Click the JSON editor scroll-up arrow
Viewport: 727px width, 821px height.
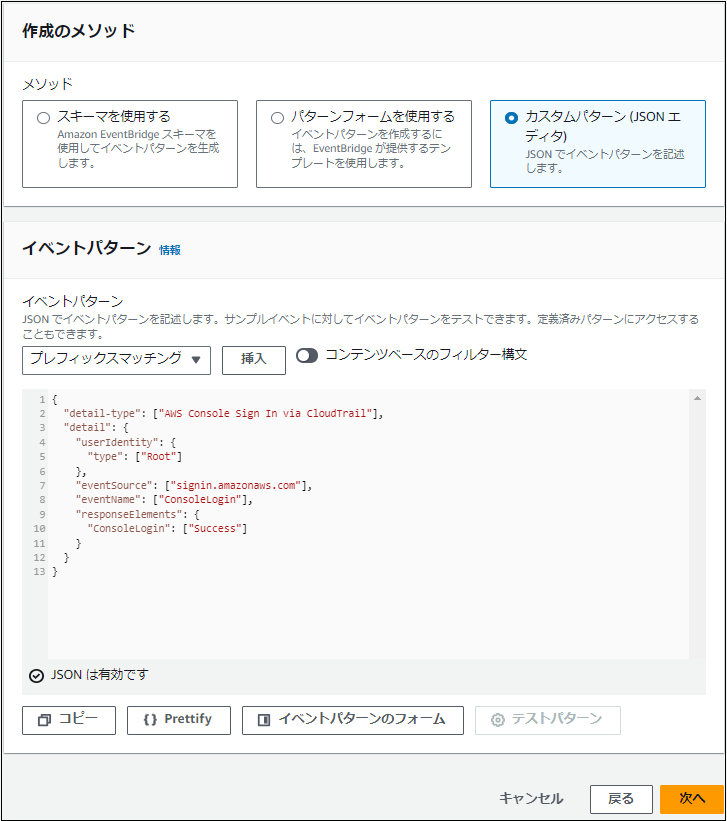697,398
